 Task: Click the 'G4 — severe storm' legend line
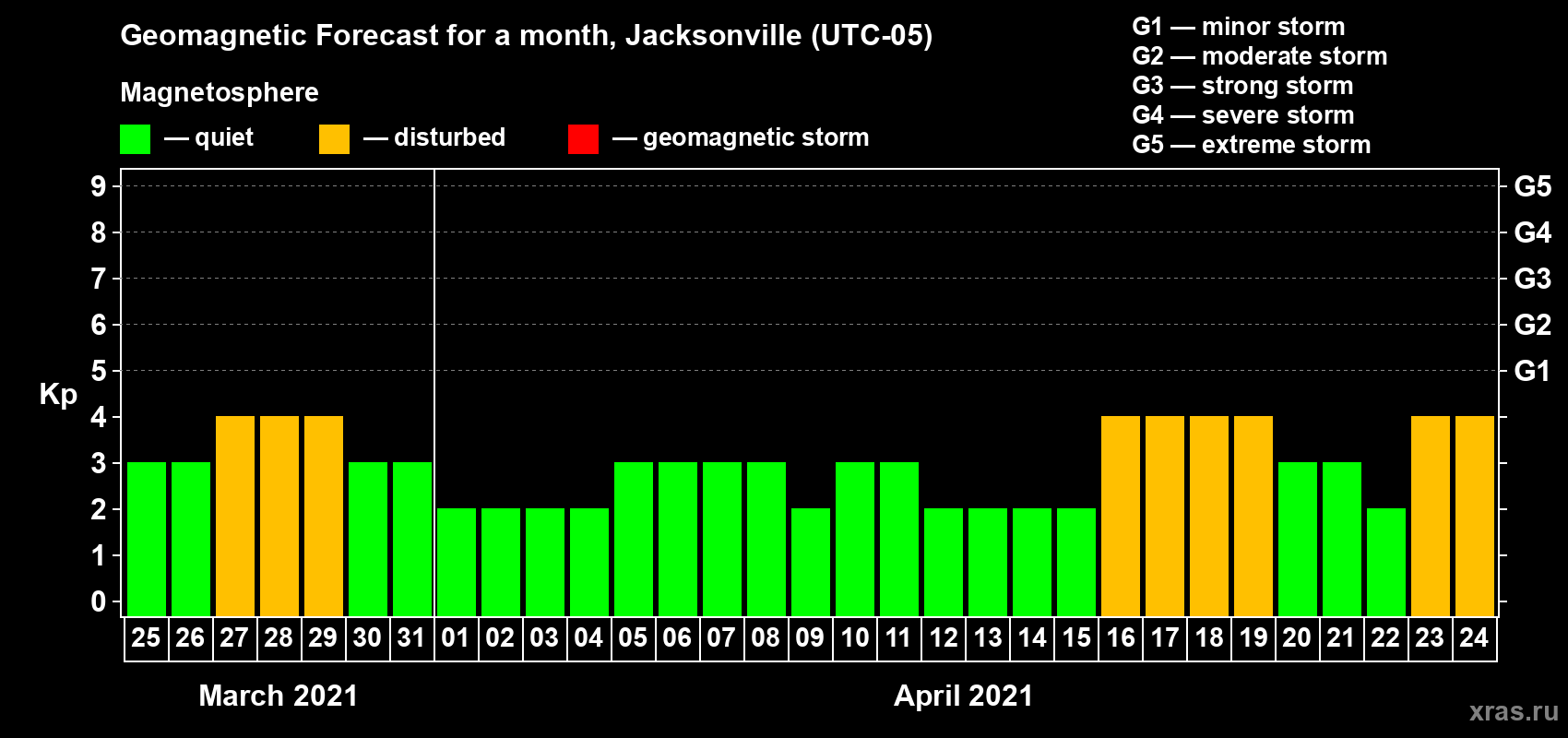click(1243, 115)
